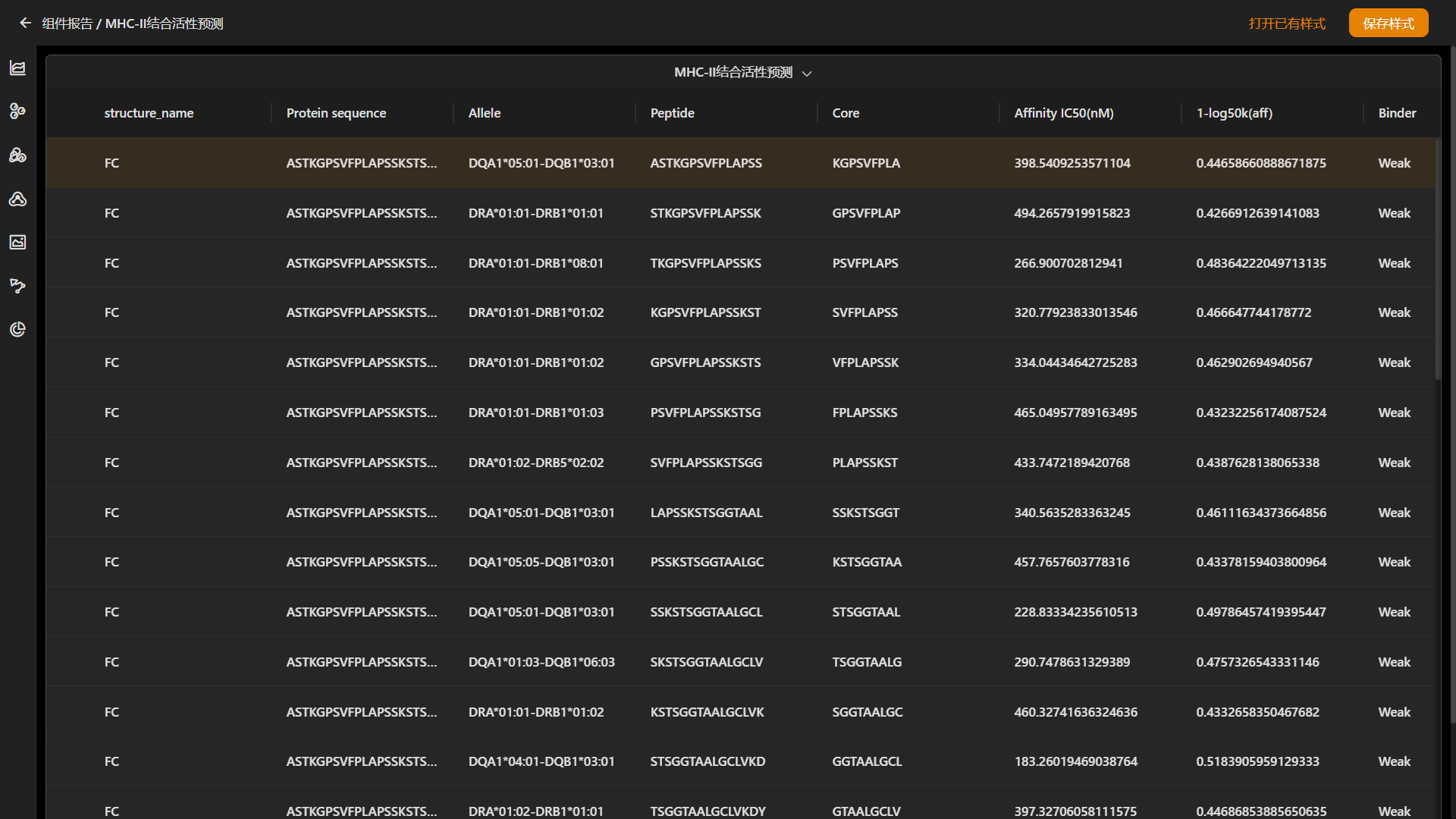Click value 0.466647744178772

point(1254,312)
